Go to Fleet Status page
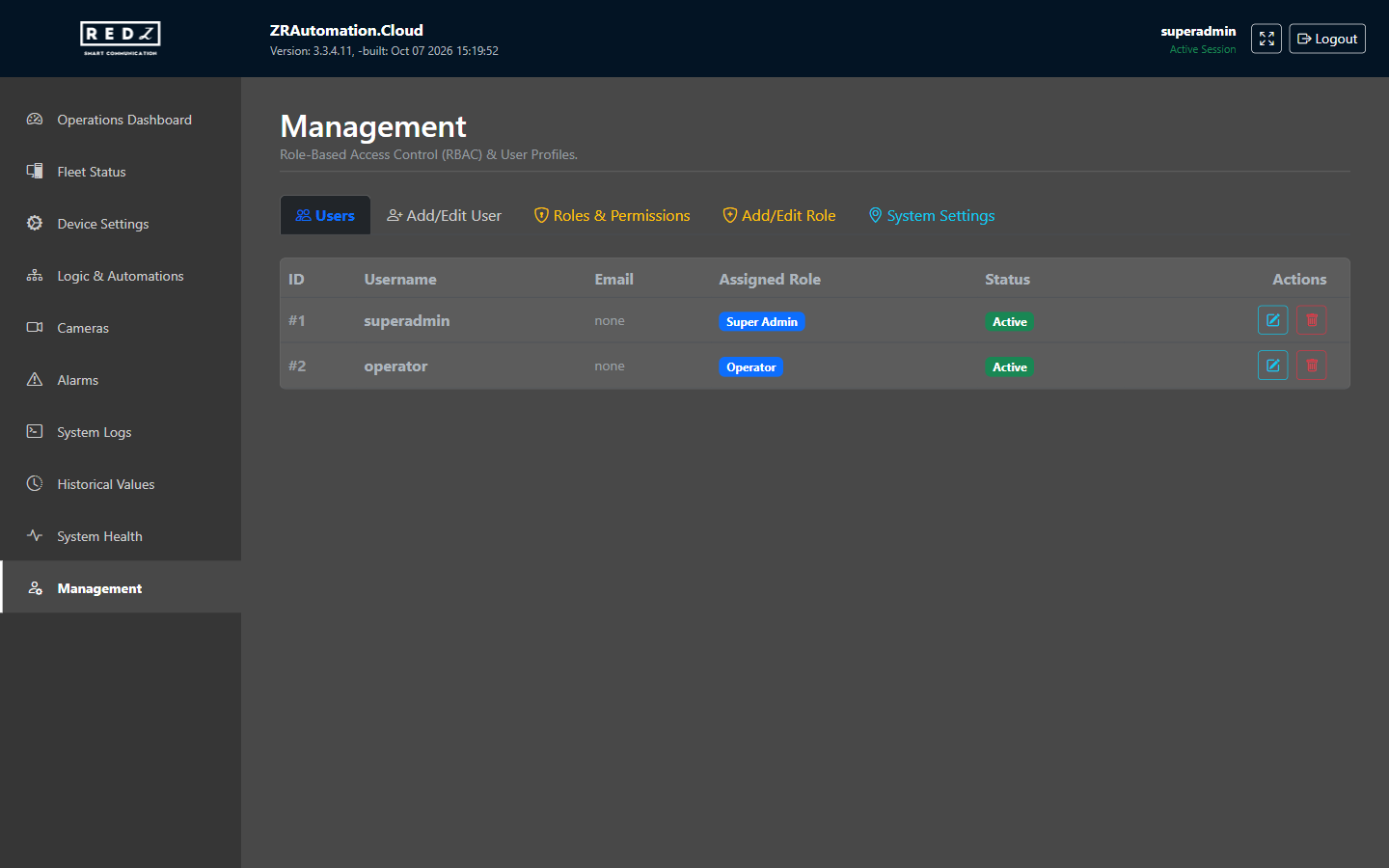Image resolution: width=1389 pixels, height=868 pixels. pyautogui.click(x=121, y=172)
